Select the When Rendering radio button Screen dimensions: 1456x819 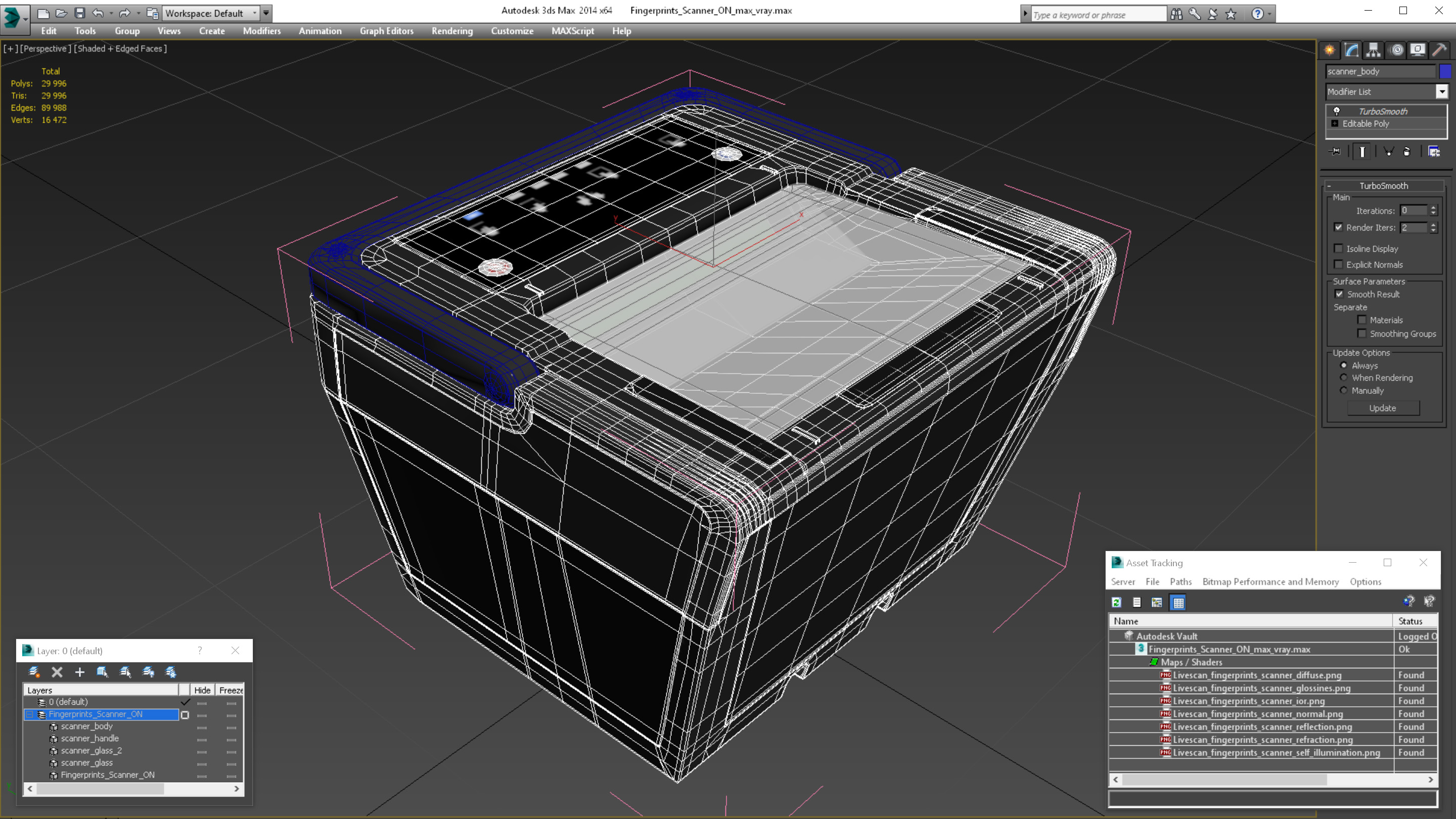click(x=1344, y=378)
